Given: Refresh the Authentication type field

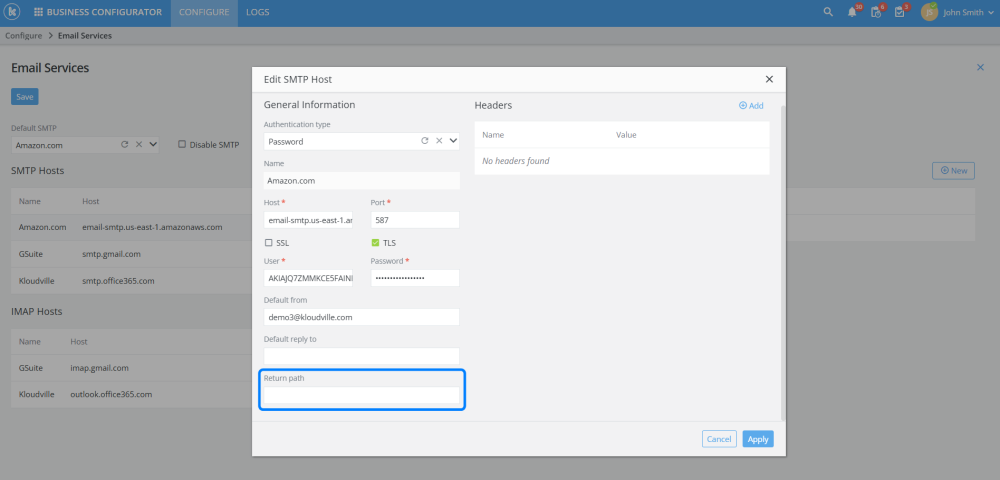Looking at the screenshot, I should 425,141.
